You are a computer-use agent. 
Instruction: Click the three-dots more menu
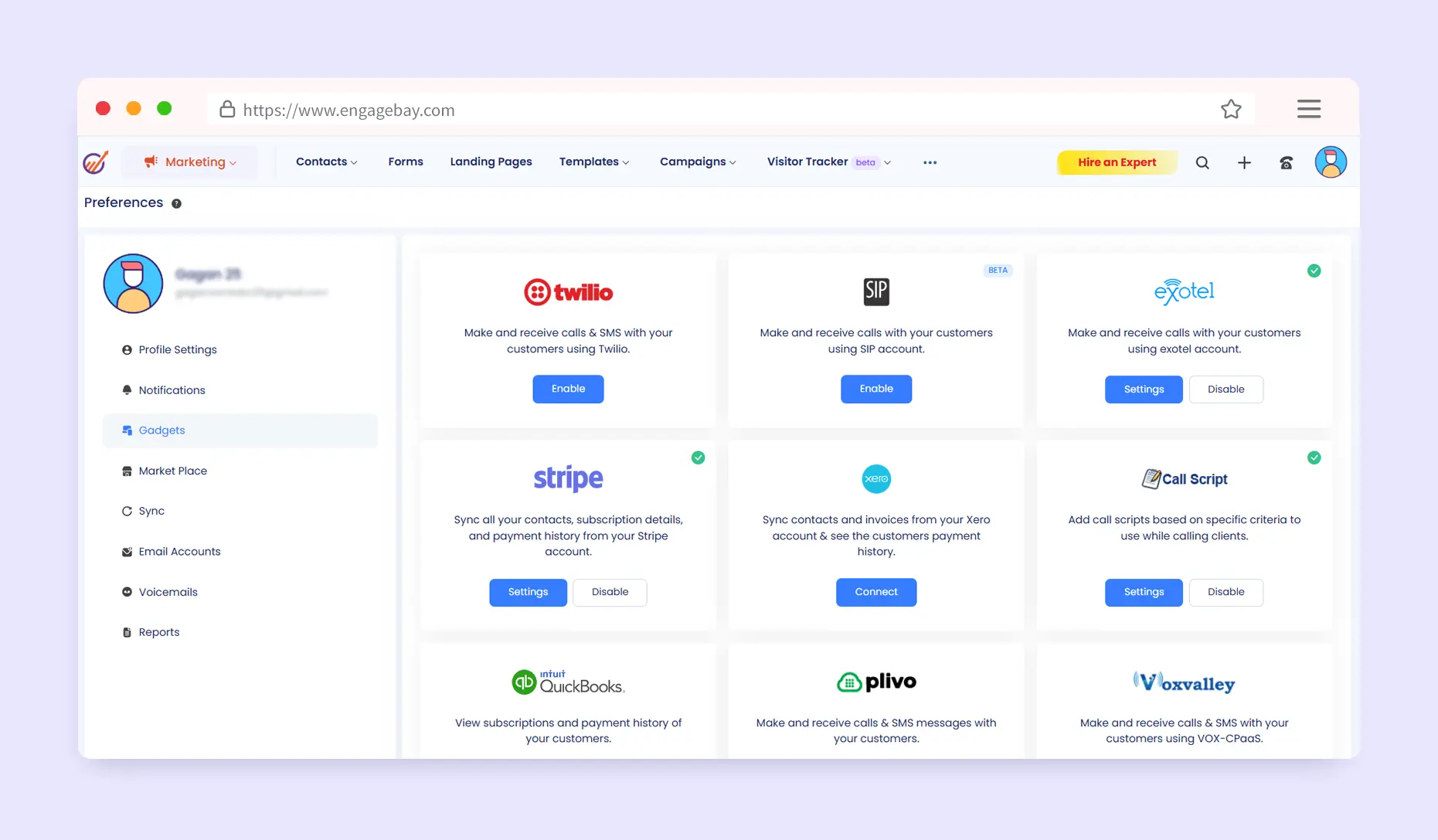(x=930, y=162)
